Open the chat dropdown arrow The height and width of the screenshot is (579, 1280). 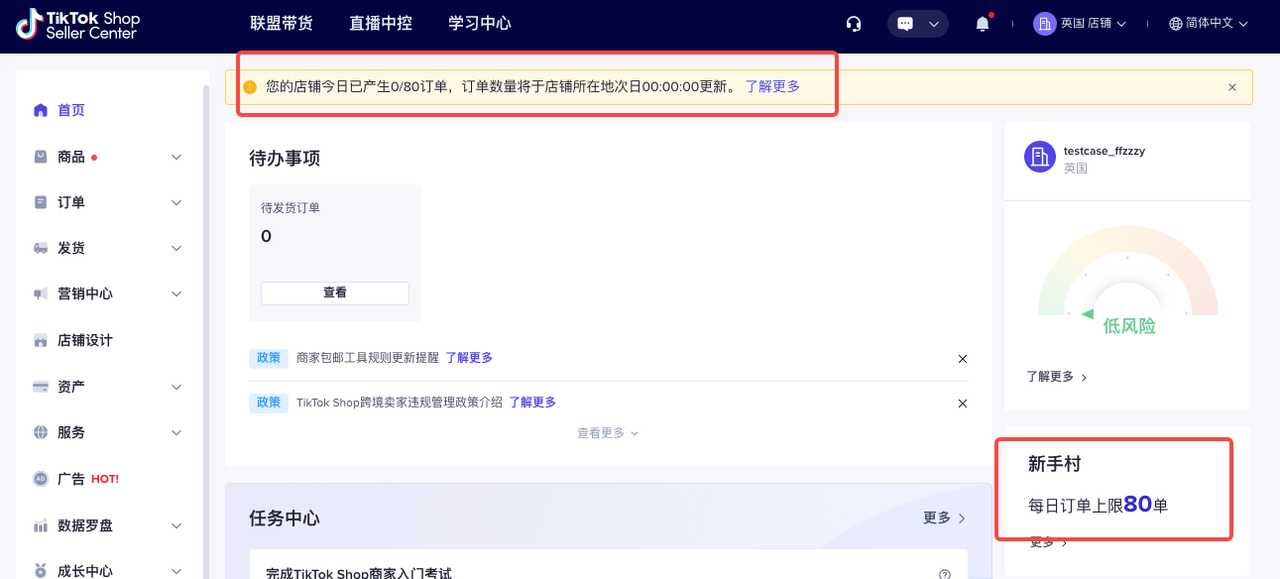934,24
